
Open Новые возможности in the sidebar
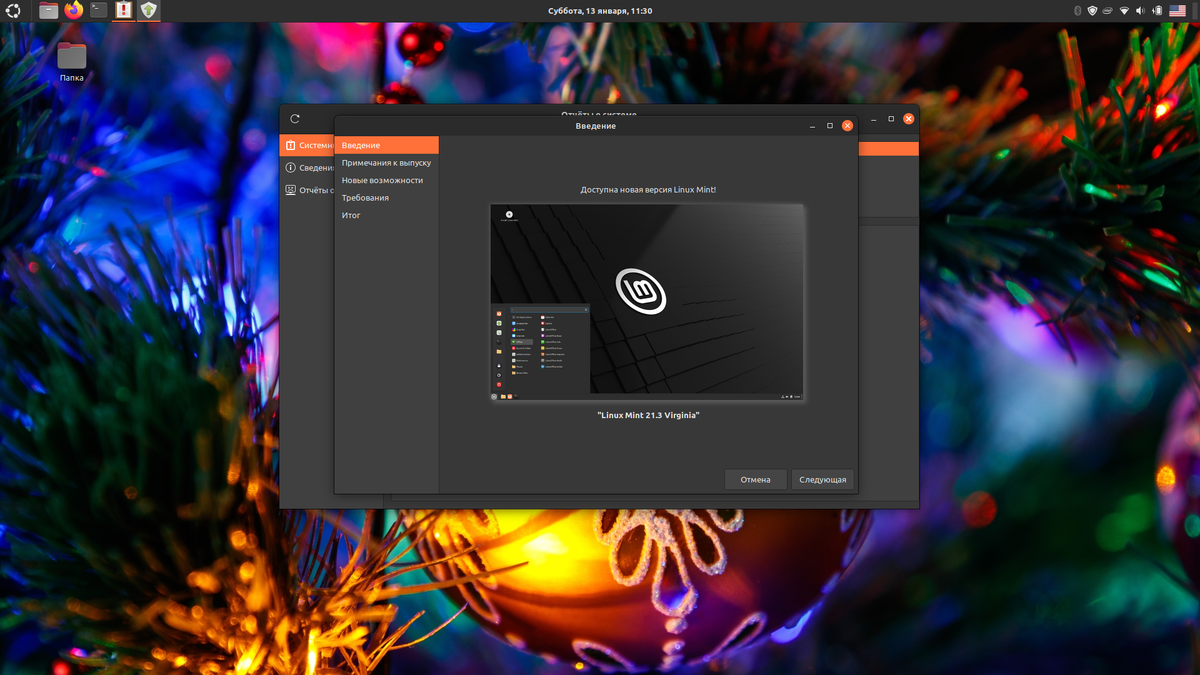click(386, 180)
